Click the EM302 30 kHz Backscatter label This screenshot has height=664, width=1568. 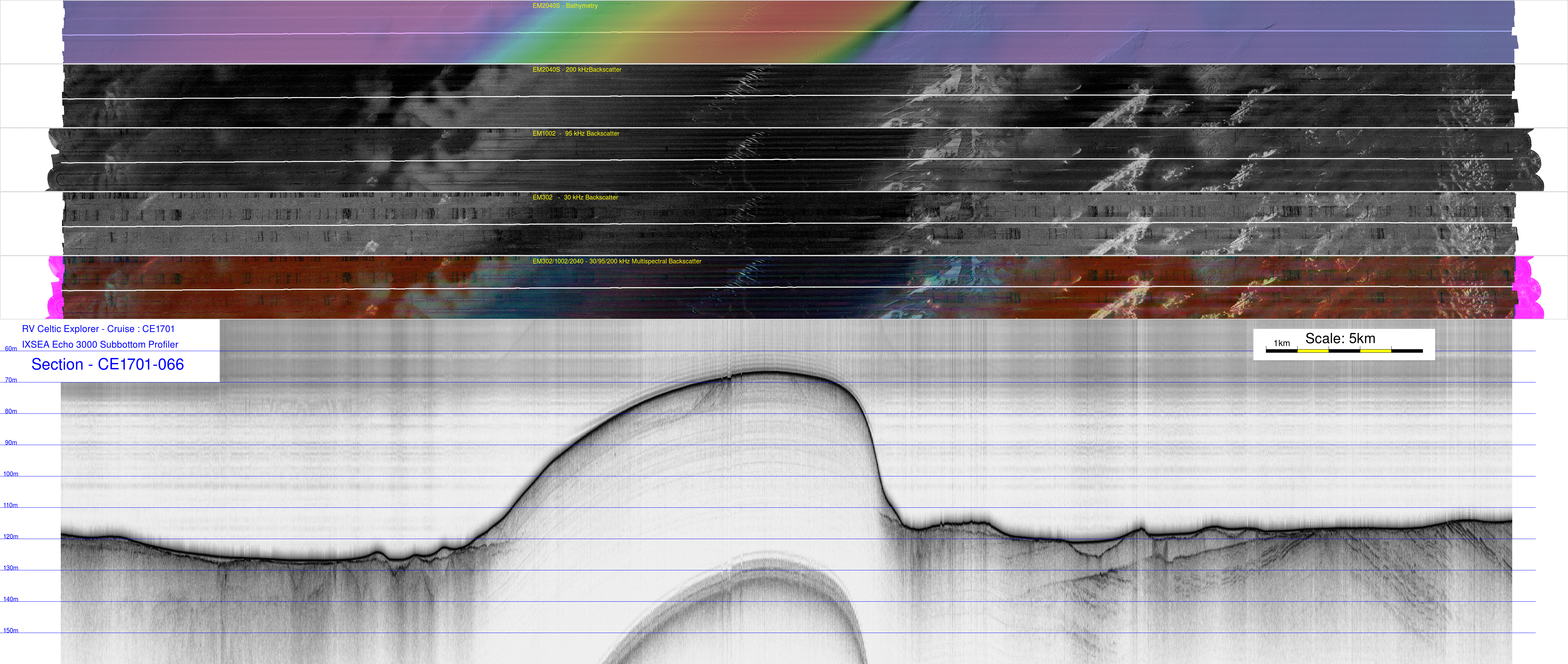click(x=575, y=198)
